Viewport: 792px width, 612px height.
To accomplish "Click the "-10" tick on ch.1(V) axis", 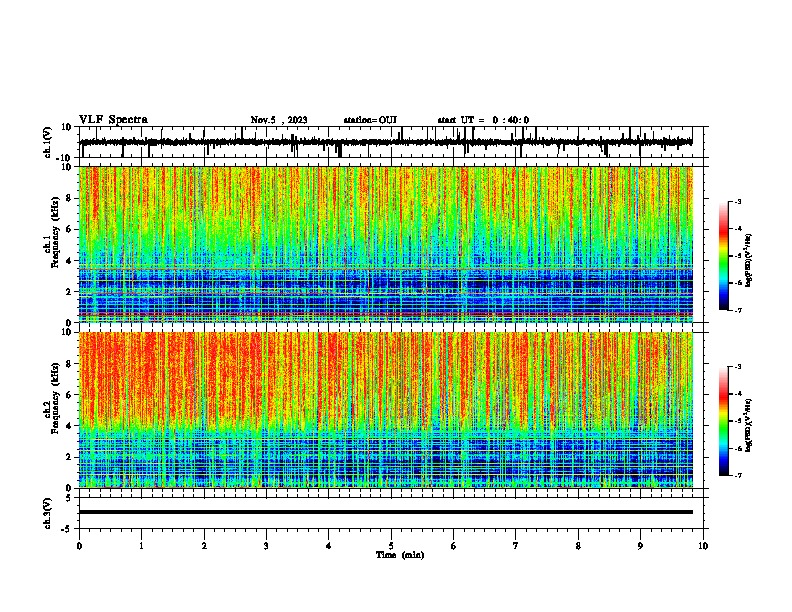I will [x=65, y=158].
